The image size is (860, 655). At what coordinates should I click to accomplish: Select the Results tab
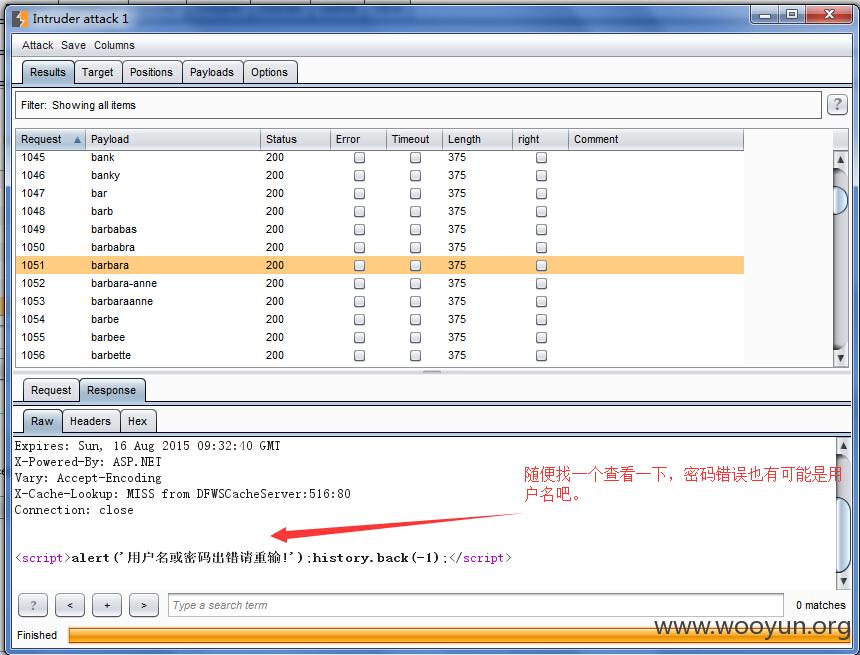pos(48,72)
